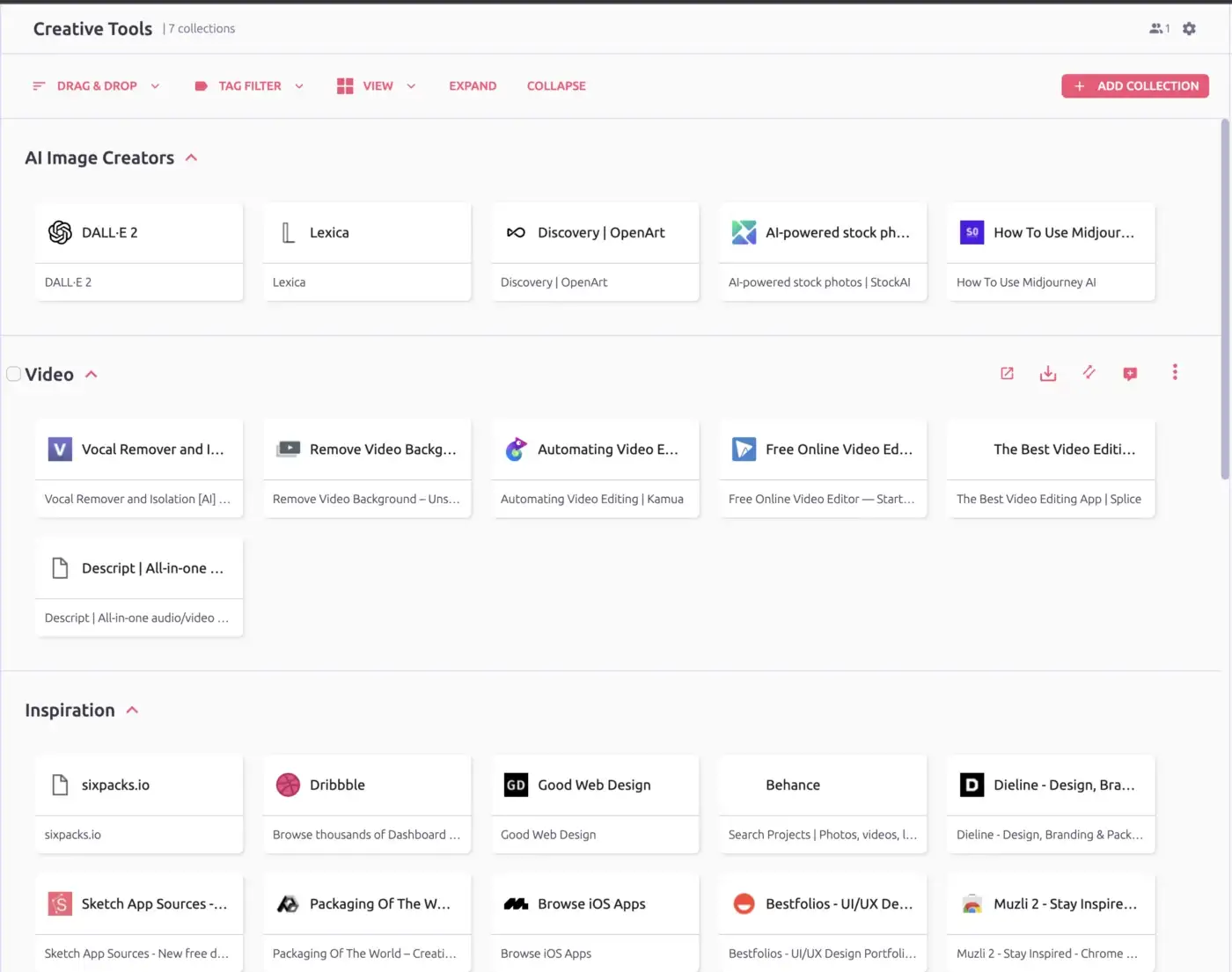Viewport: 1232px width, 972px height.
Task: Click the Kamua colorful logo icon
Action: pyautogui.click(x=516, y=449)
